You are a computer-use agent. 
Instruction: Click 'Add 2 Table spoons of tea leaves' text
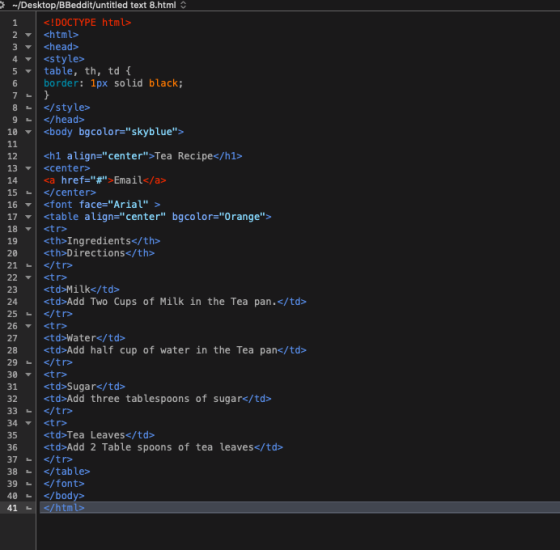click(x=160, y=448)
